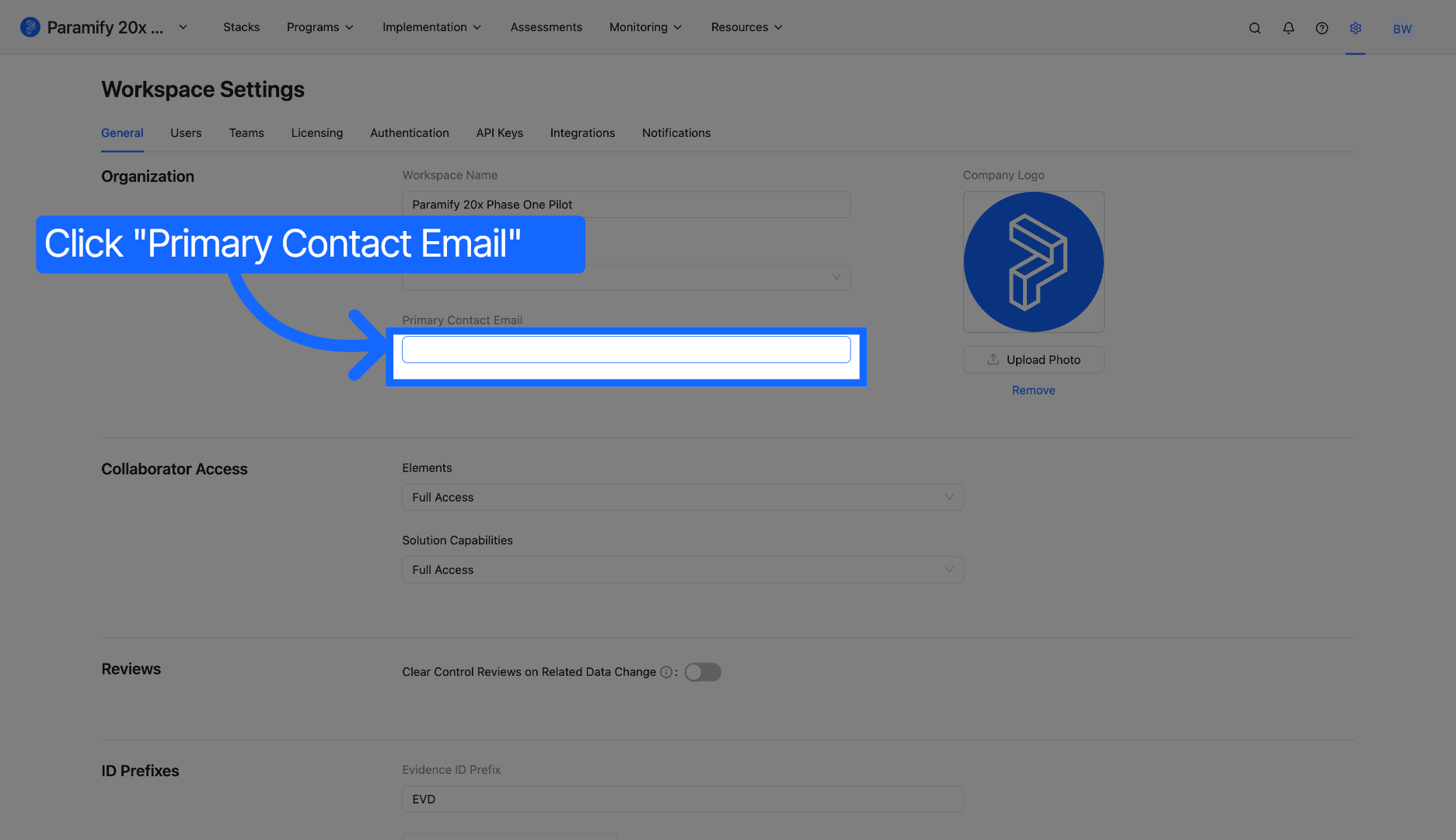Expand the workspace switcher chevron

[183, 27]
